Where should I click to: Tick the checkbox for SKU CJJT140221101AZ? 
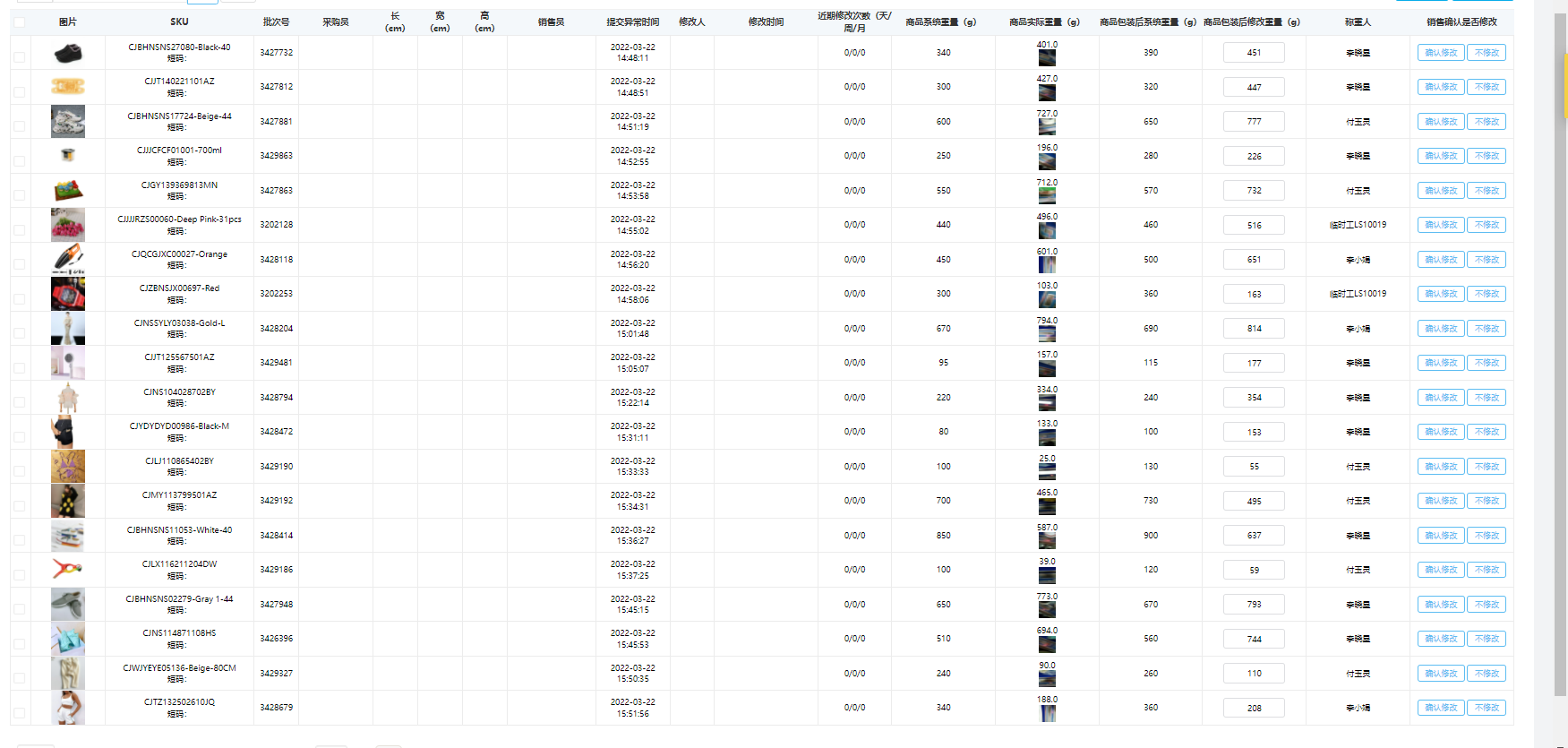pyautogui.click(x=19, y=91)
